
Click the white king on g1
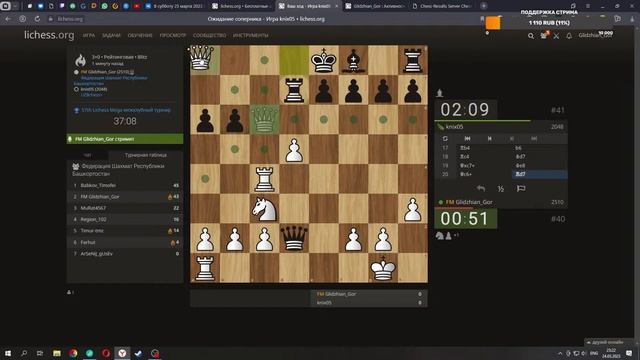[x=383, y=268]
